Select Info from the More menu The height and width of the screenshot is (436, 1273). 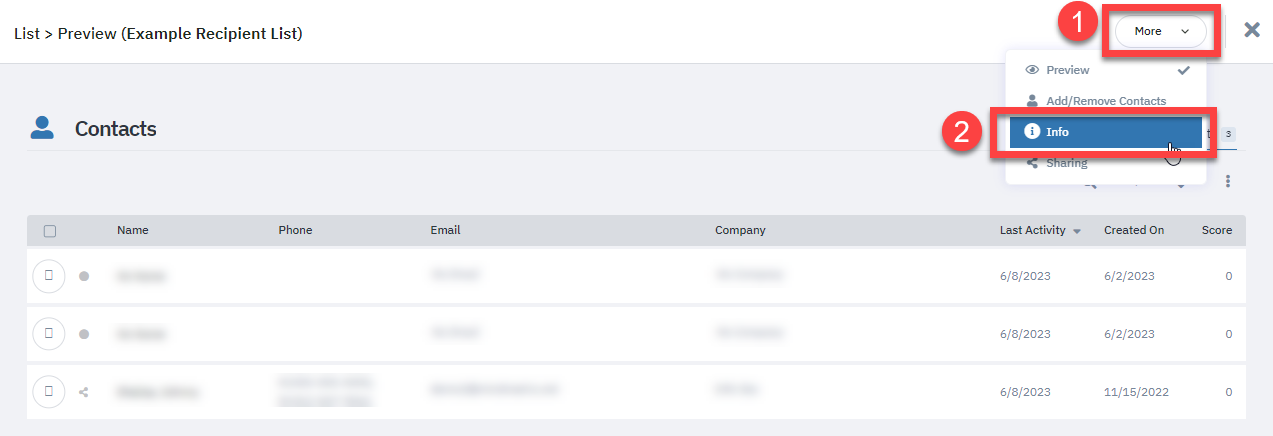click(1105, 132)
